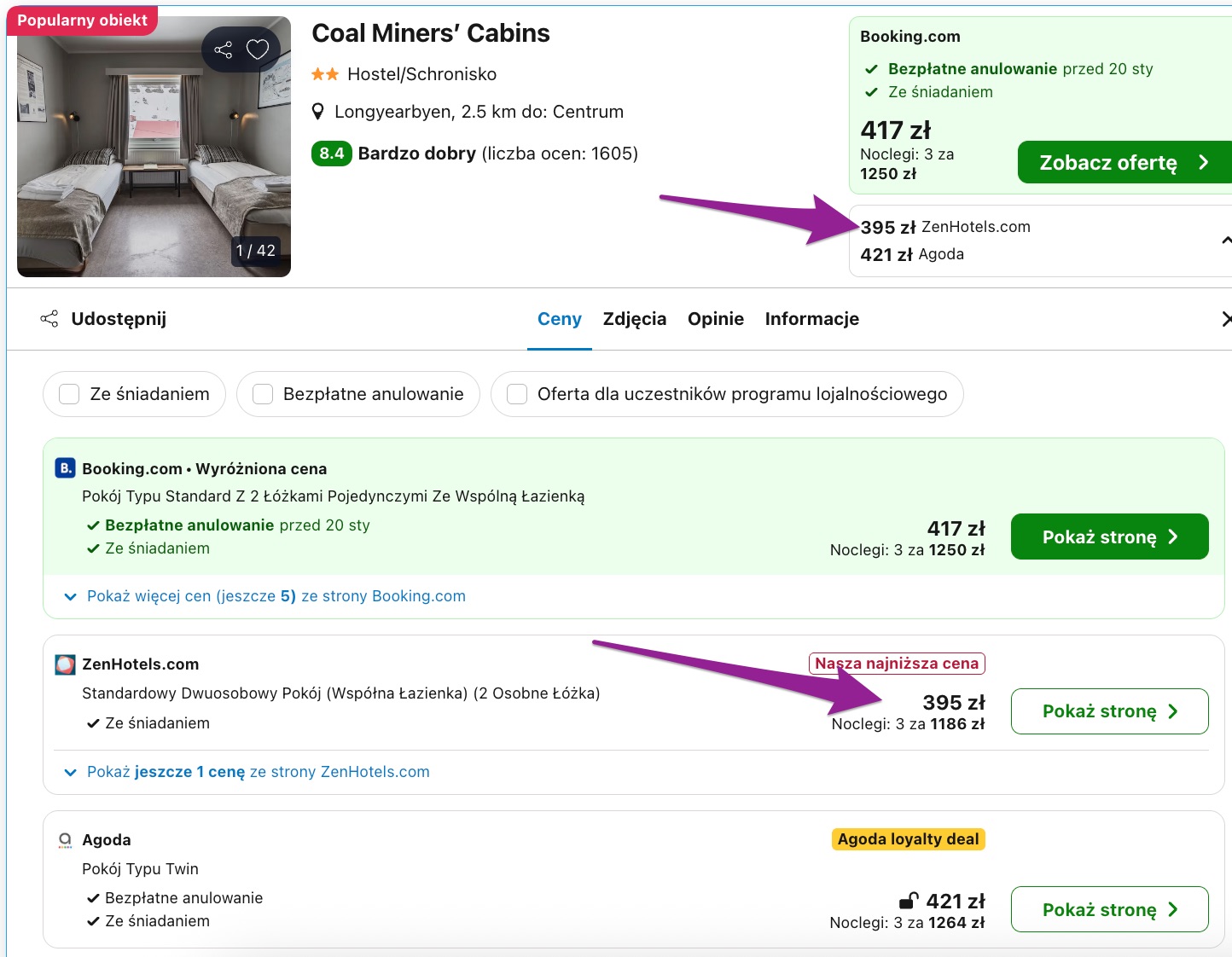The width and height of the screenshot is (1232, 957).
Task: Click the ZenHotels.com logo icon
Action: pos(65,664)
